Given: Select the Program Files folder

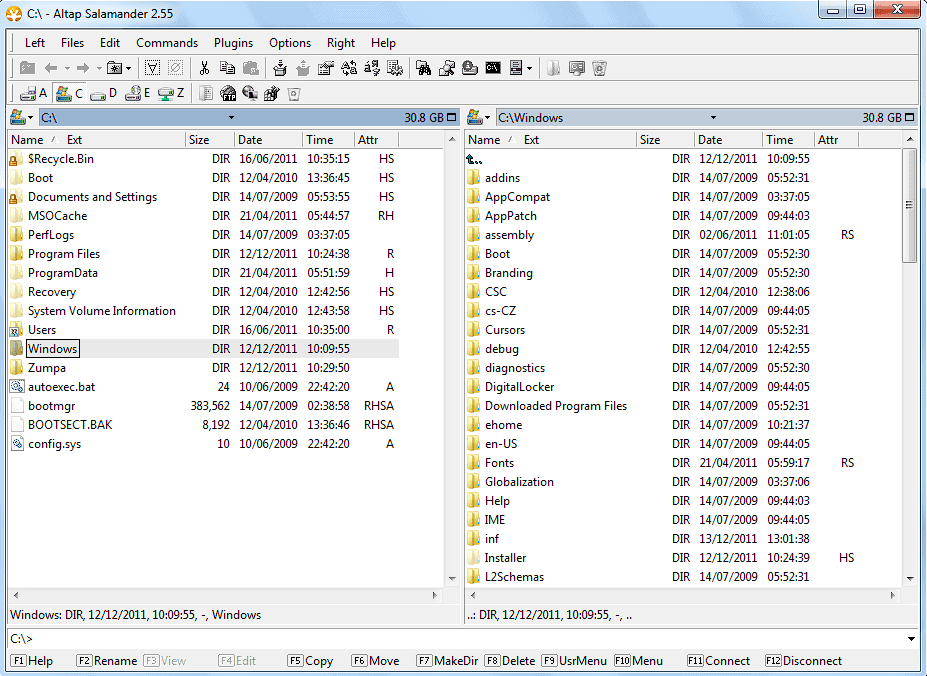Looking at the screenshot, I should tap(64, 254).
